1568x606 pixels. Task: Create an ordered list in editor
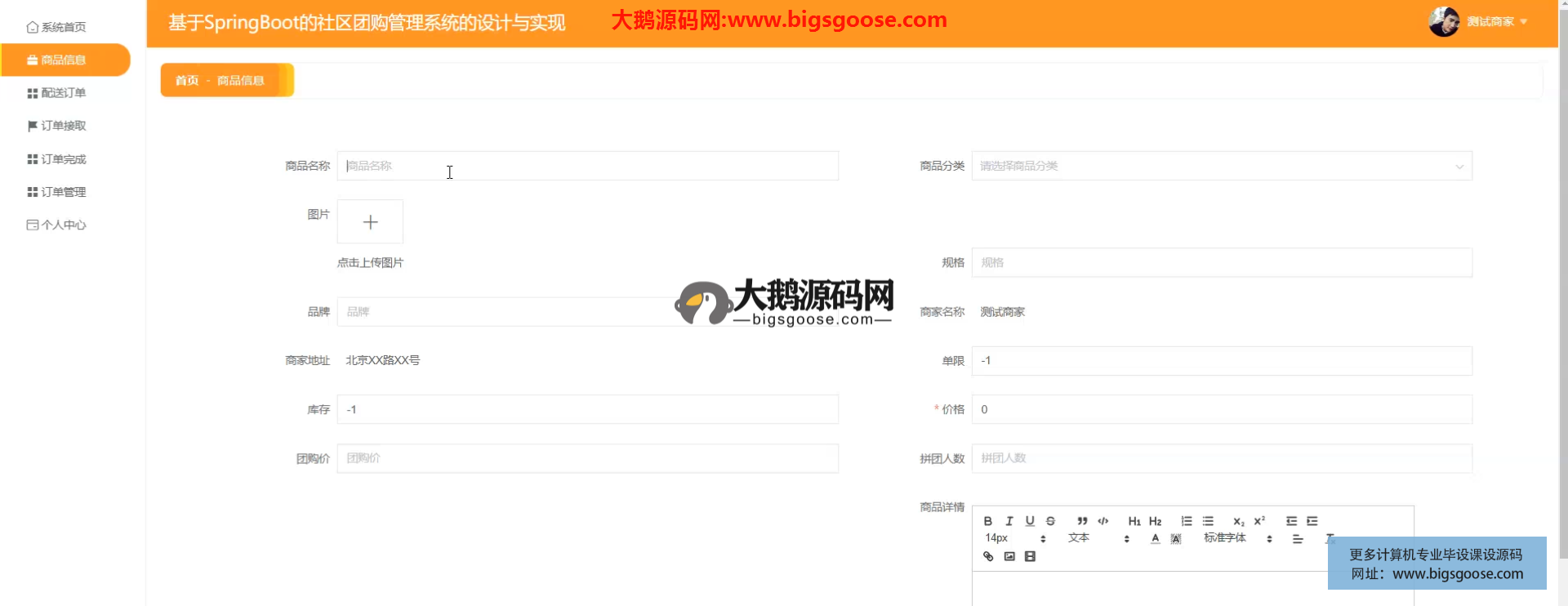coord(1187,521)
